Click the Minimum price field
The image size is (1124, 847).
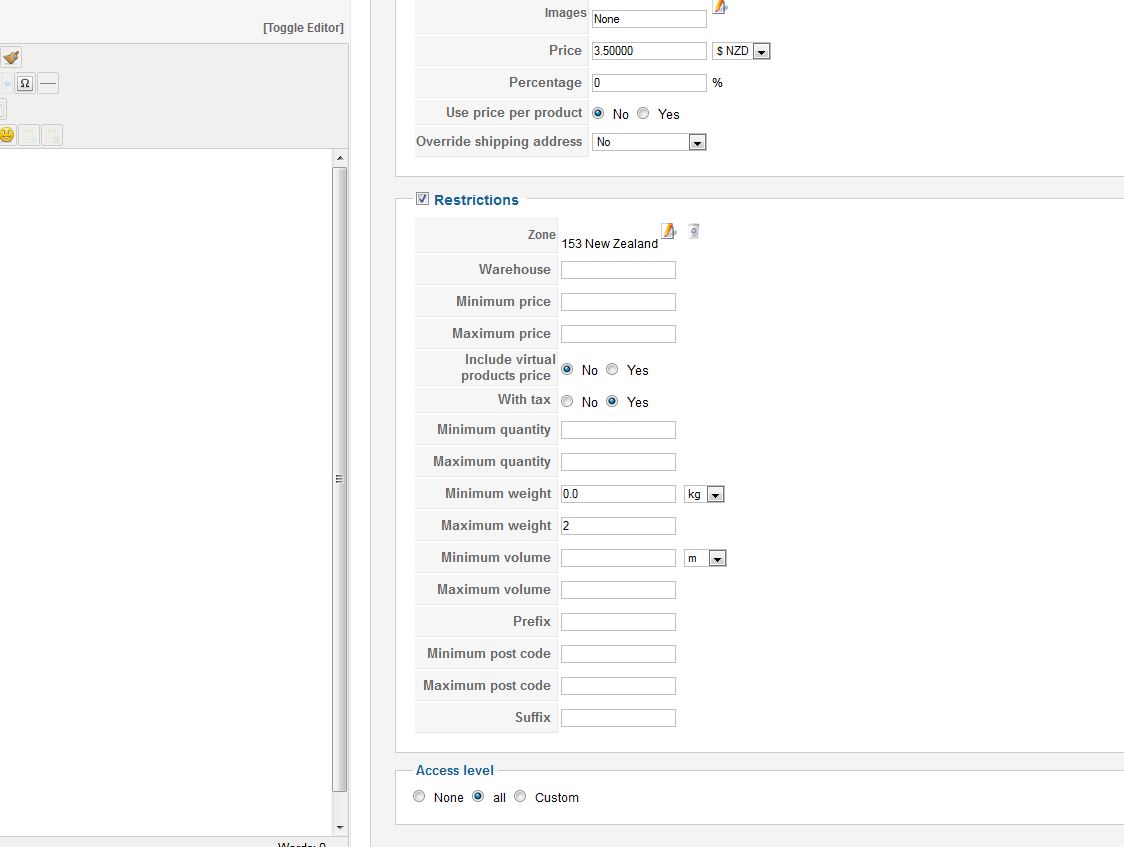(618, 302)
